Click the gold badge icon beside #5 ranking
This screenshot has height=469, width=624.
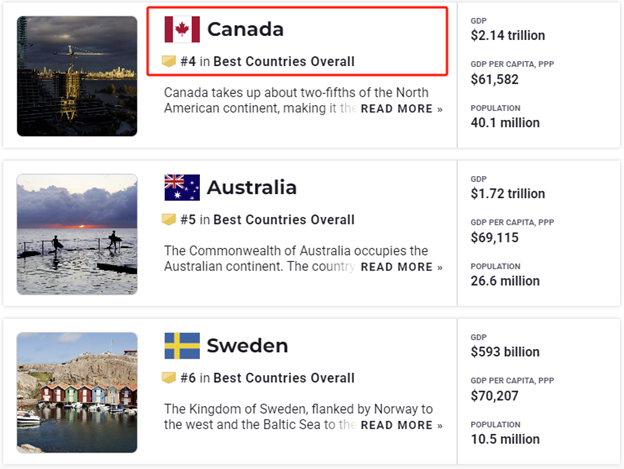point(169,220)
